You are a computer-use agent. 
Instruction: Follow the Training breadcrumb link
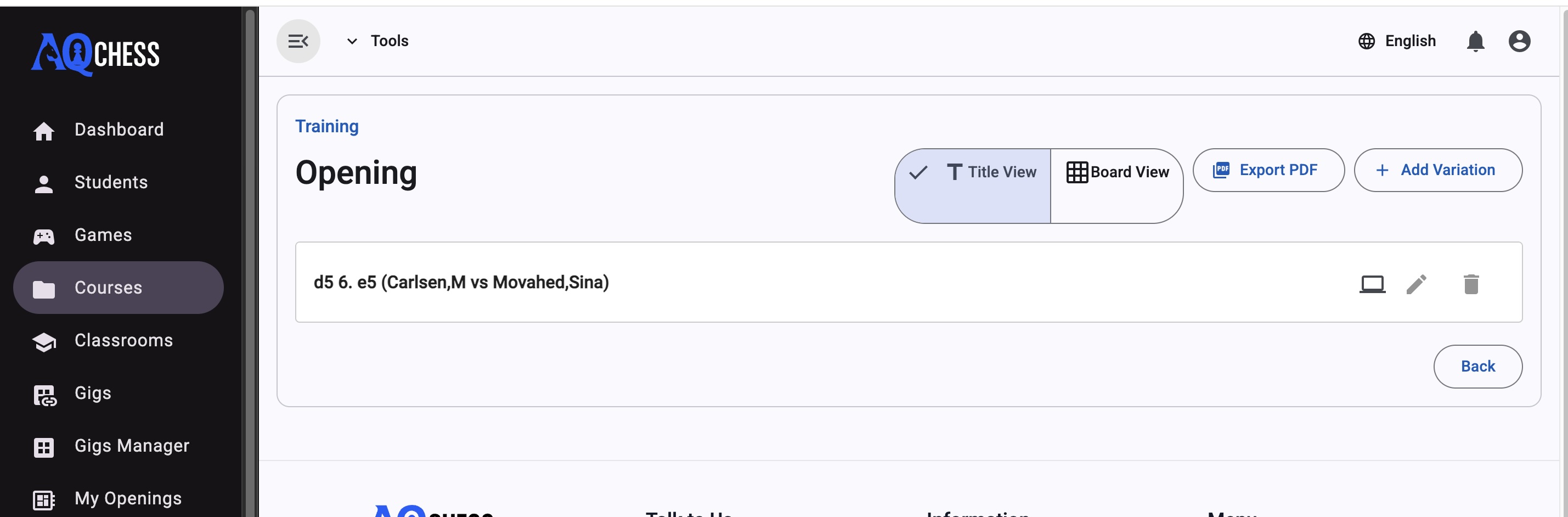[327, 127]
